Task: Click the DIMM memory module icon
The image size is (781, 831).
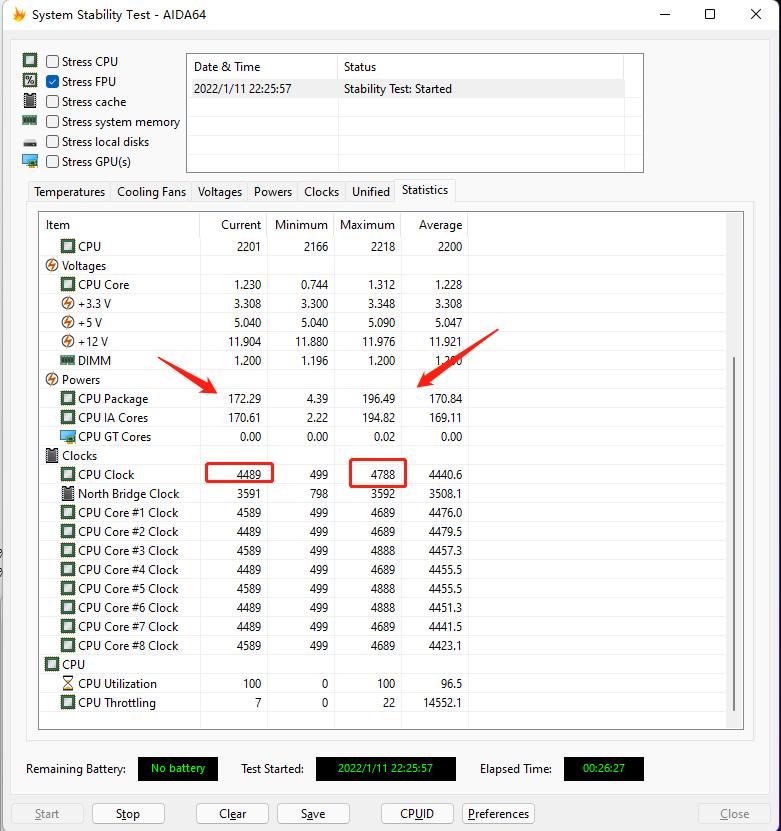Action: 68,360
